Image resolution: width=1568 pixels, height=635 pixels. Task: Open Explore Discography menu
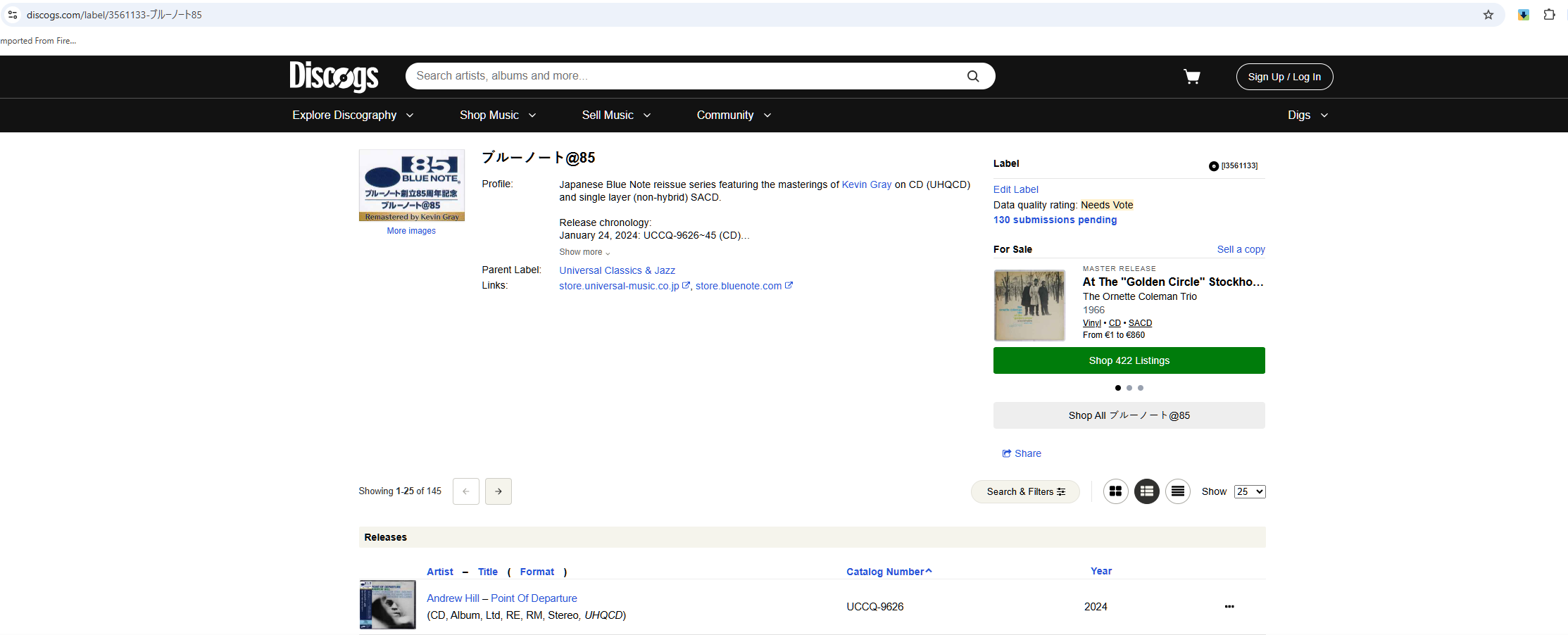tap(353, 115)
